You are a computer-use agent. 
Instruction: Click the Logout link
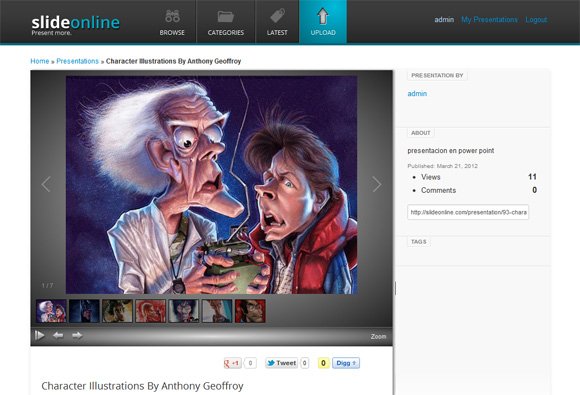point(536,20)
